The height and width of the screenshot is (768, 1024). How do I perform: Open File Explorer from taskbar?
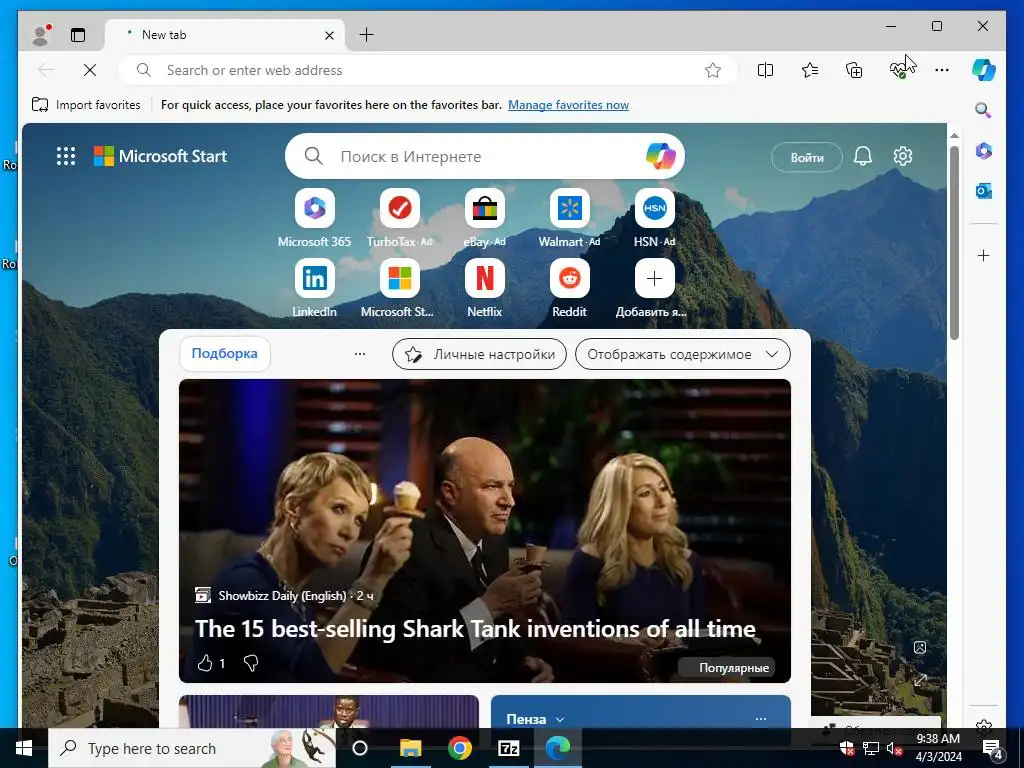point(411,748)
